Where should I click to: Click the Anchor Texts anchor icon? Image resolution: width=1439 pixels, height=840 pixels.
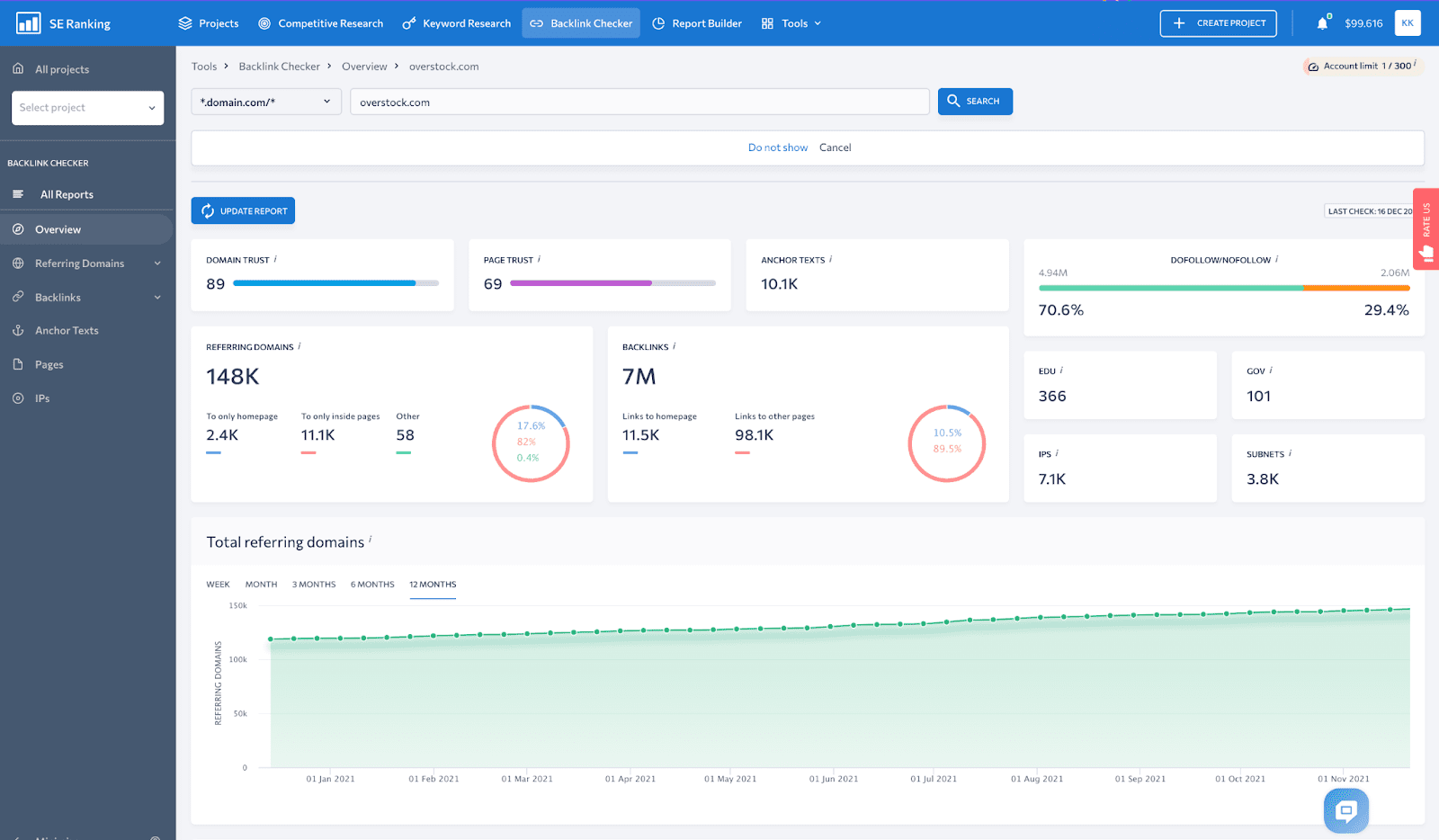[x=18, y=330]
